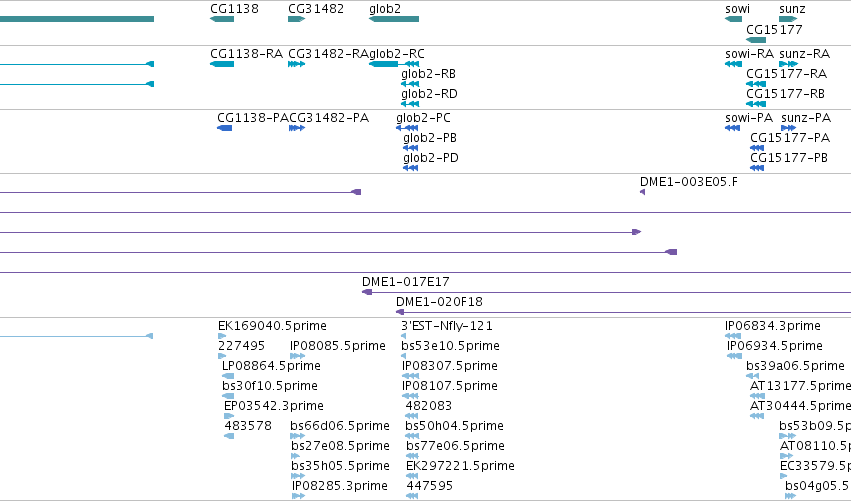
Task: Select EST AT13177.5prime
Action: (x=757, y=396)
